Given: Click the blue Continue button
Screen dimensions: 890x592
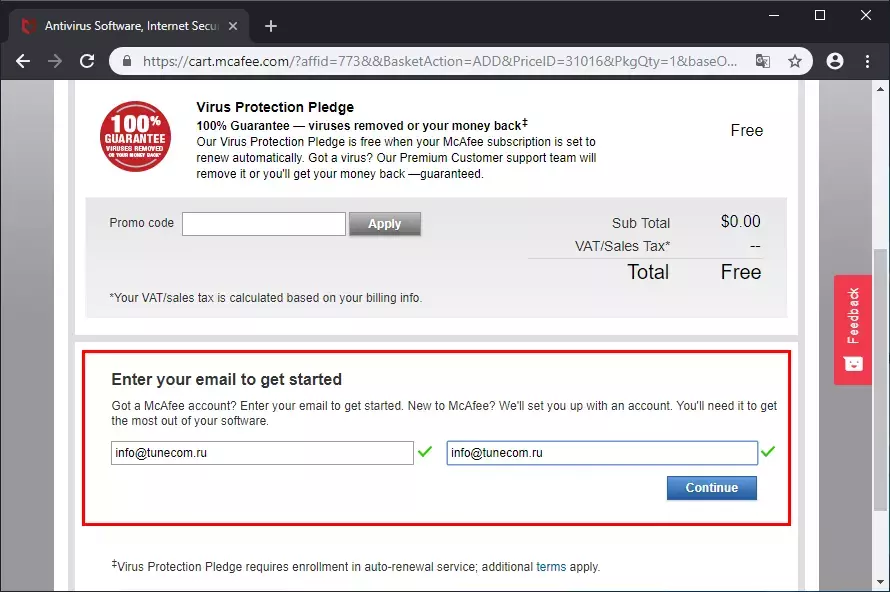Looking at the screenshot, I should (x=712, y=488).
